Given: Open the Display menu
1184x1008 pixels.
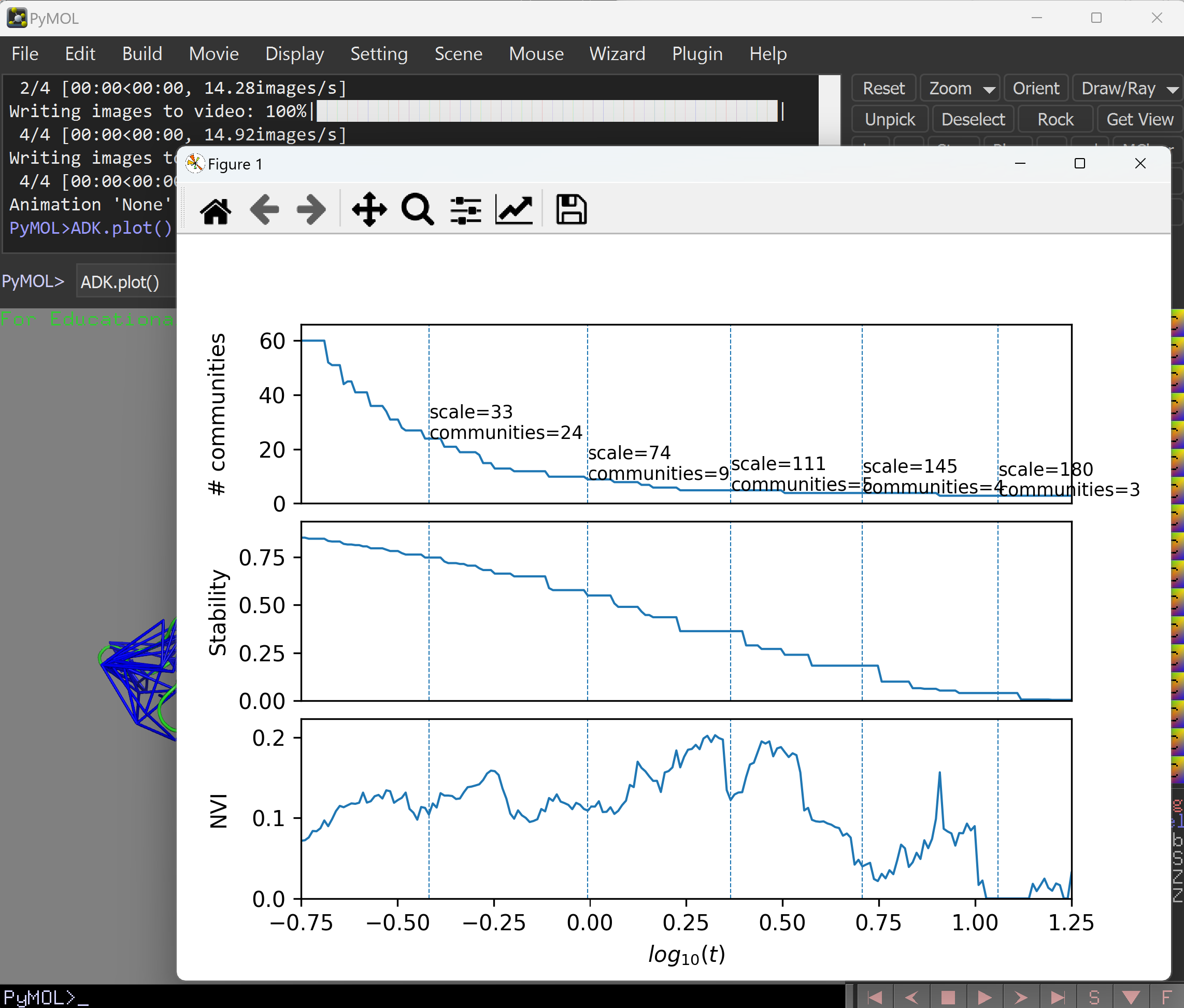Looking at the screenshot, I should [x=295, y=54].
